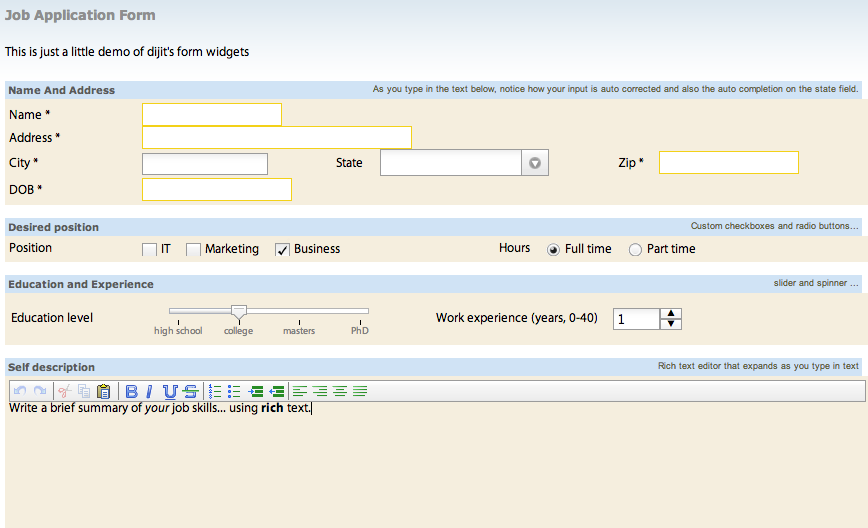This screenshot has height=528, width=868.
Task: Toggle strikethrough formatting
Action: [x=190, y=391]
